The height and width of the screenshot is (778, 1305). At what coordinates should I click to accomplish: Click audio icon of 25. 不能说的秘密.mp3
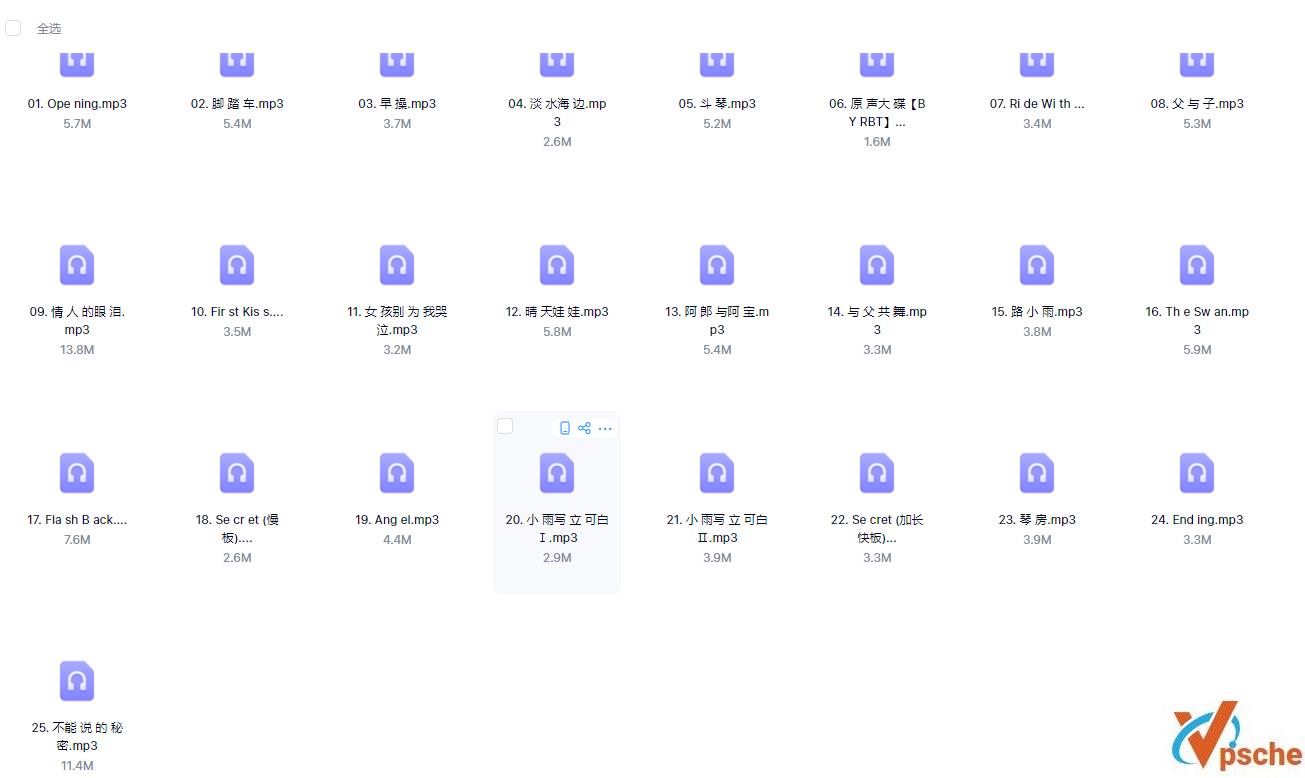point(77,681)
